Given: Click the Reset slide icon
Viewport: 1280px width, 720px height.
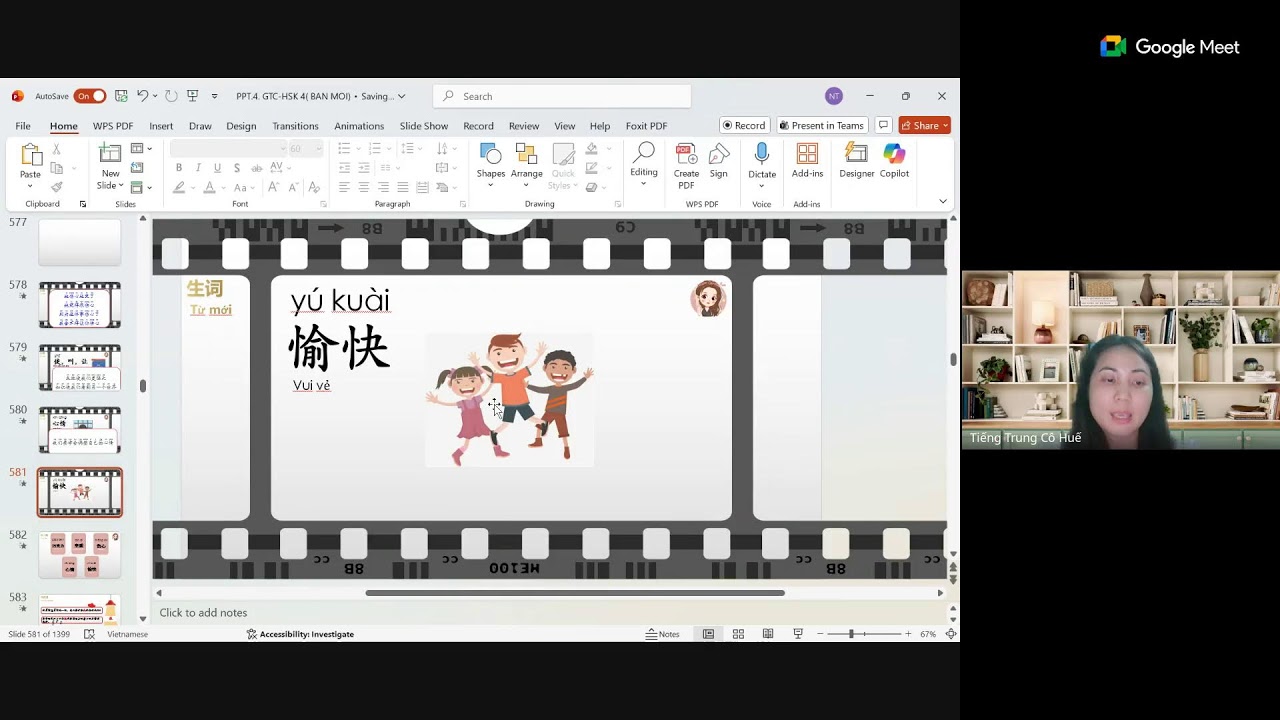Looking at the screenshot, I should [137, 168].
